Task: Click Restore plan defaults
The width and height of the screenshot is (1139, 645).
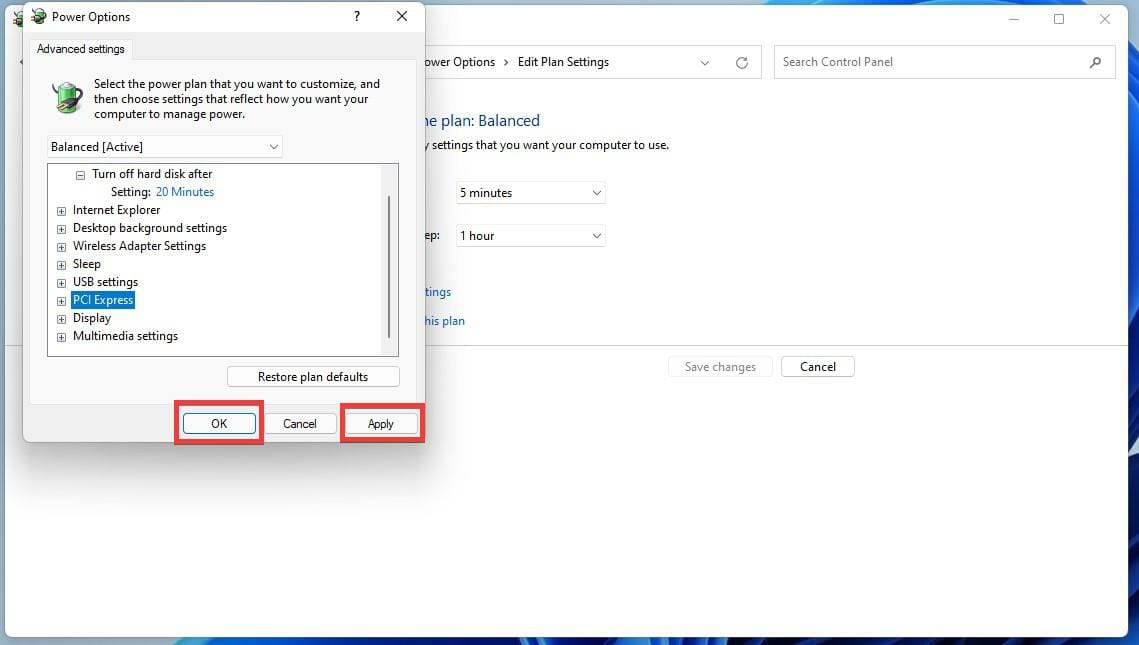Action: (312, 376)
